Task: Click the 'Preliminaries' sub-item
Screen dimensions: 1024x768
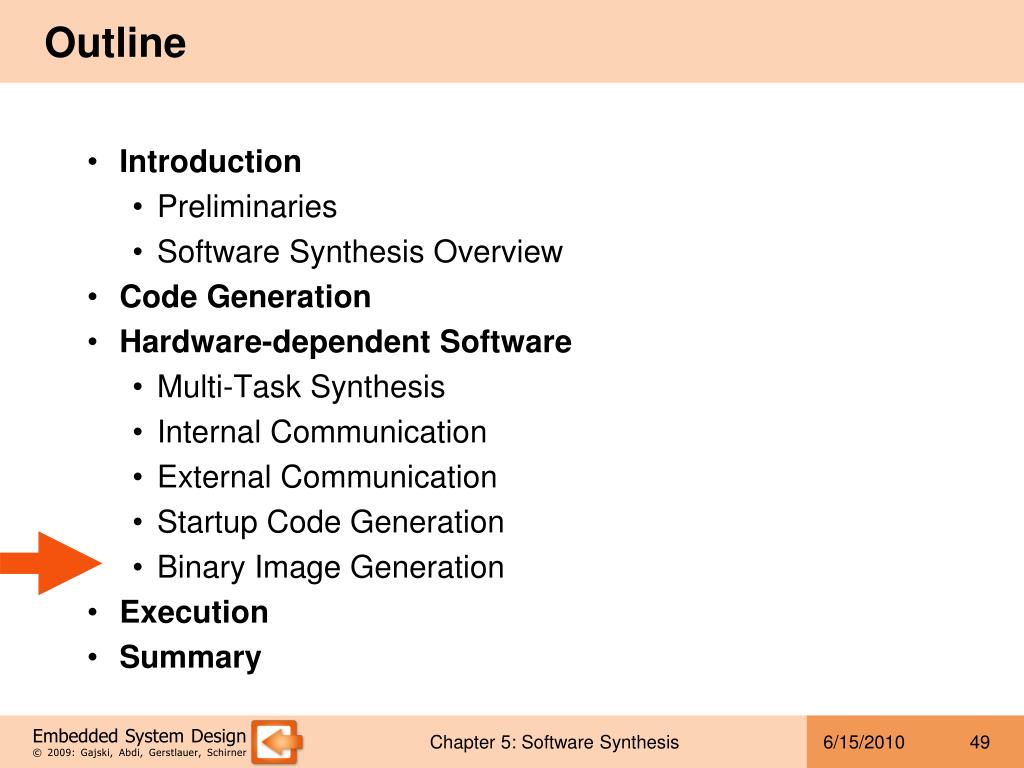Action: pyautogui.click(x=248, y=206)
